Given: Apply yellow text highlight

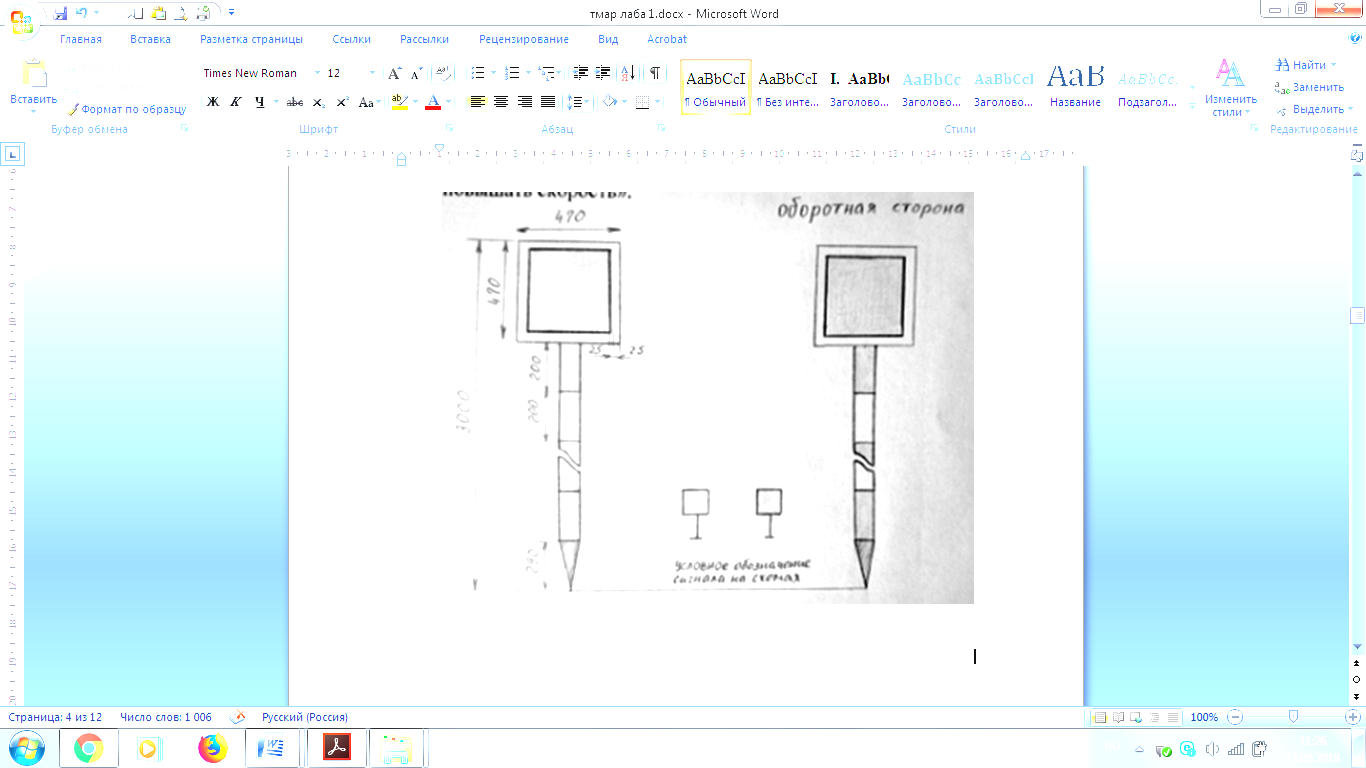Looking at the screenshot, I should click(x=399, y=102).
